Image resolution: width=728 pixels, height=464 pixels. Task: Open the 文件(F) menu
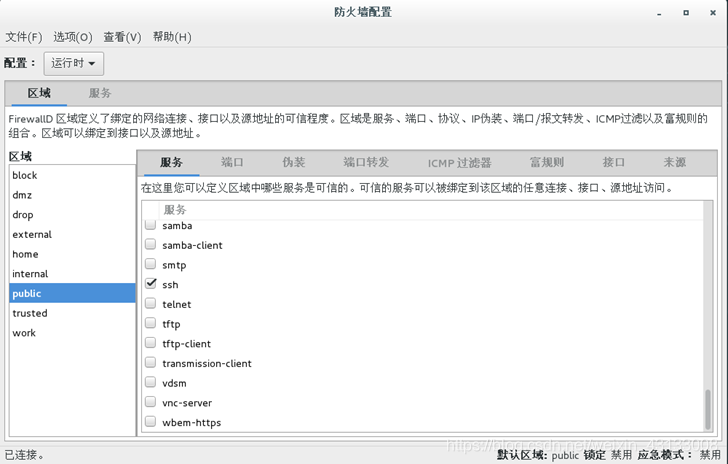click(24, 37)
